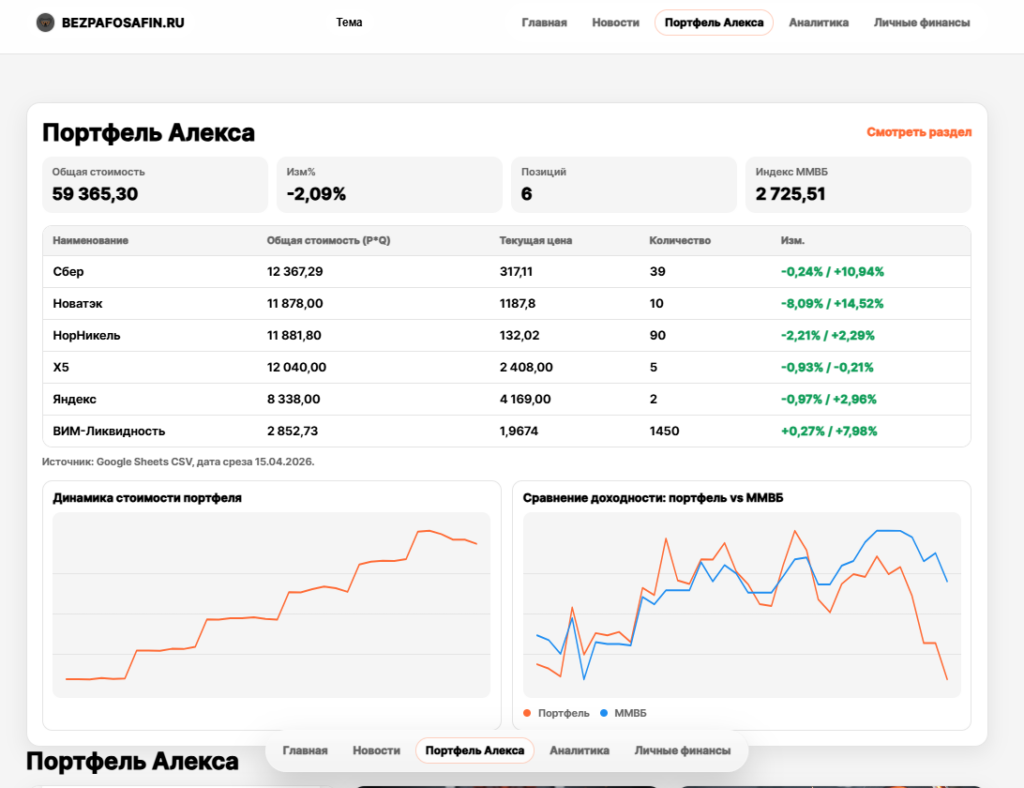The width and height of the screenshot is (1024, 788).
Task: Click Новатэк change -8,09% / +14,52%
Action: pos(832,304)
